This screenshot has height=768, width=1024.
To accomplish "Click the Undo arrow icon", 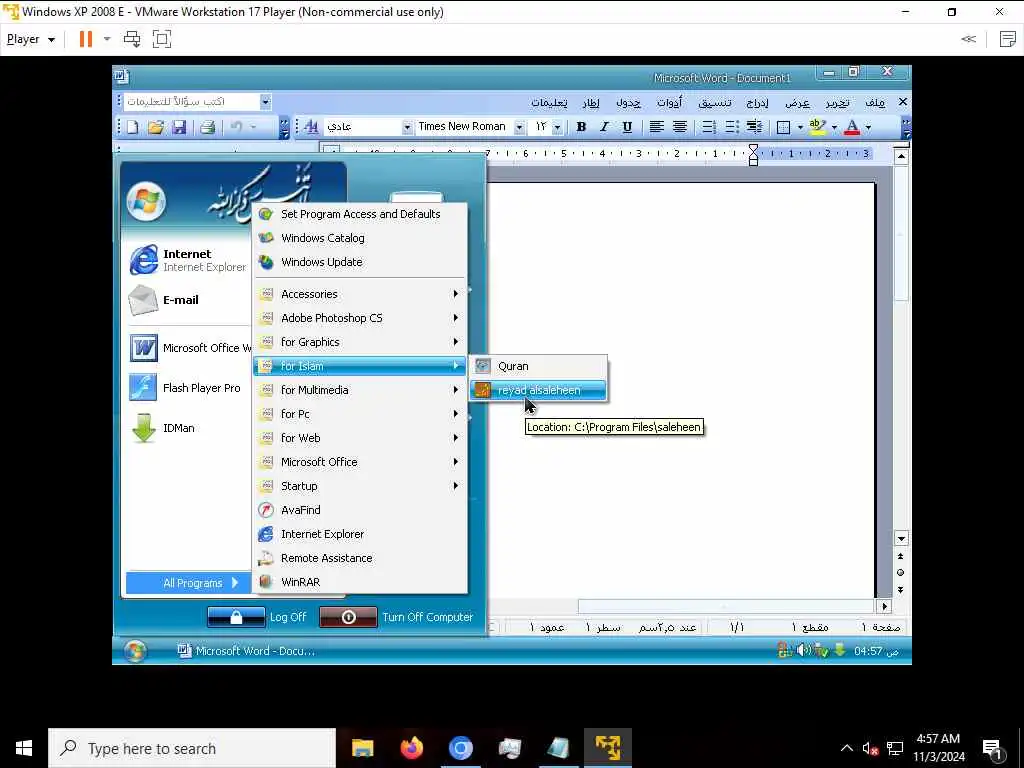I will [x=236, y=127].
